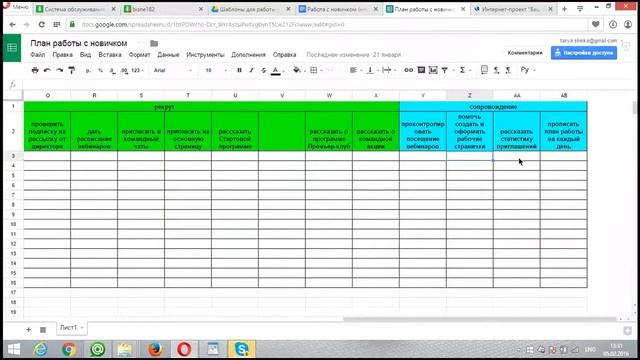Viewport: 640px width, 360px height.
Task: Open a new browser tab with plus
Action: point(564,9)
